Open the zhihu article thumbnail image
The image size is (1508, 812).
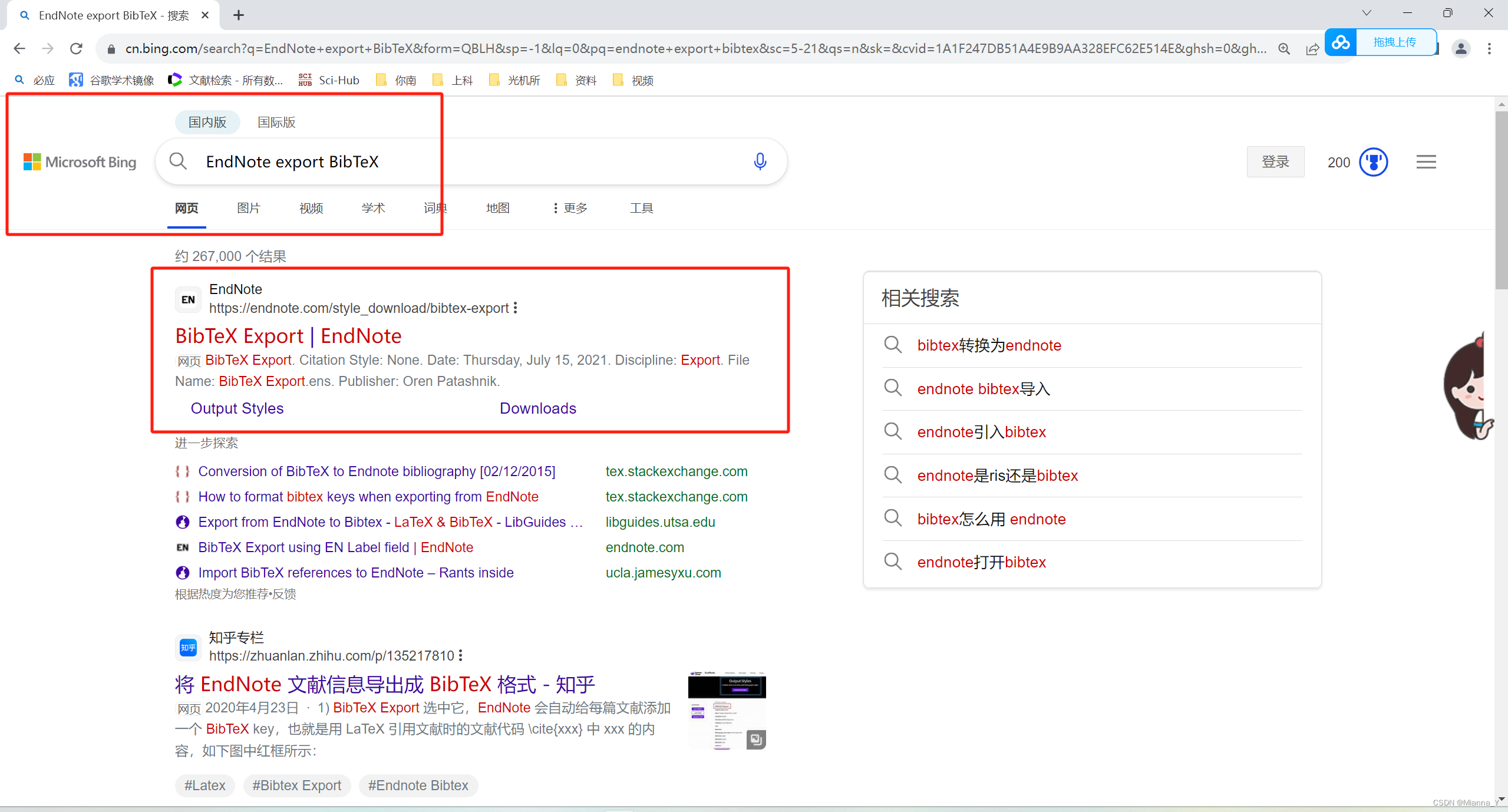pyautogui.click(x=727, y=710)
